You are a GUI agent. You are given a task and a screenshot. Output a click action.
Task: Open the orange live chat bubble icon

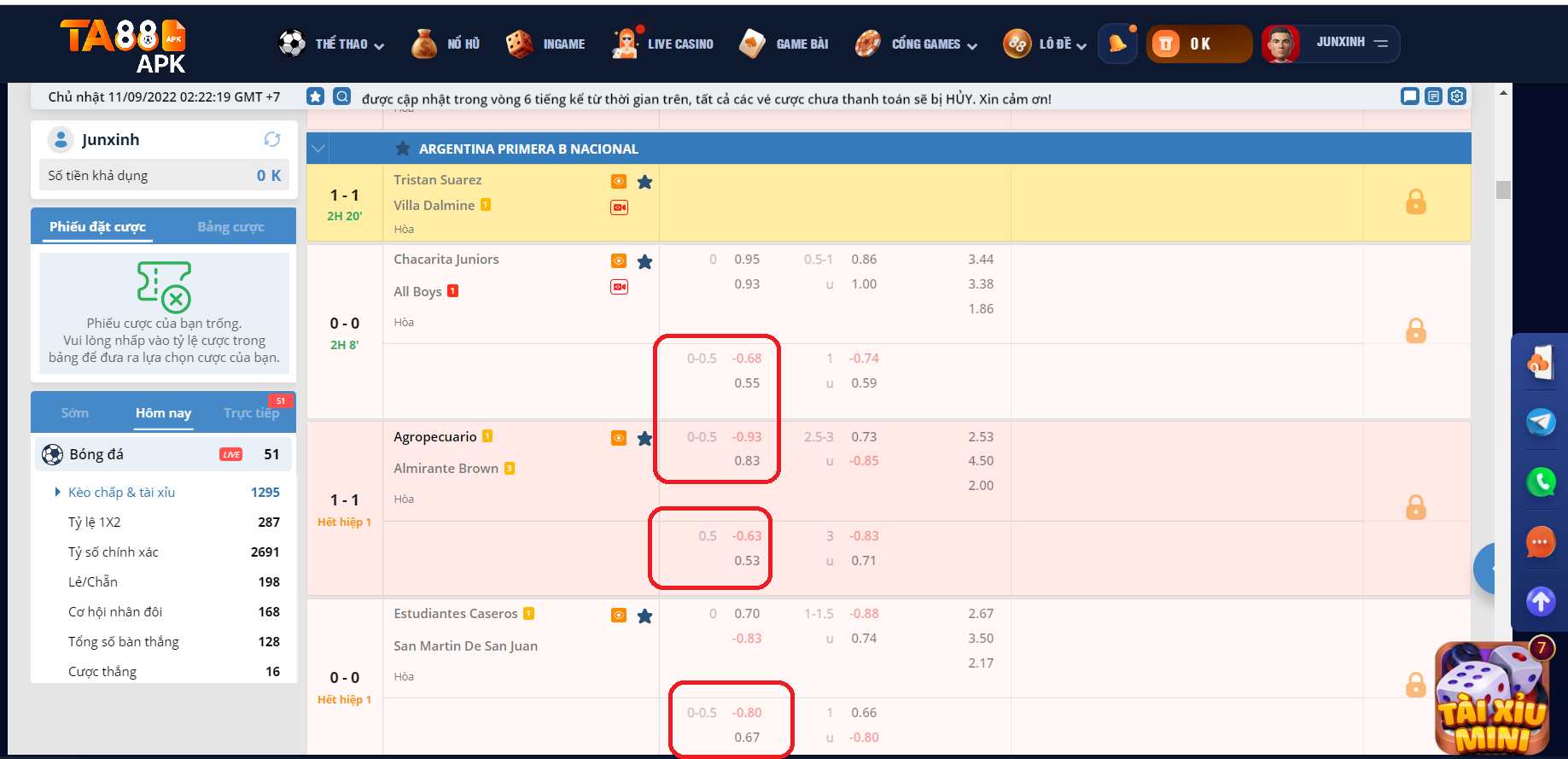click(1541, 541)
